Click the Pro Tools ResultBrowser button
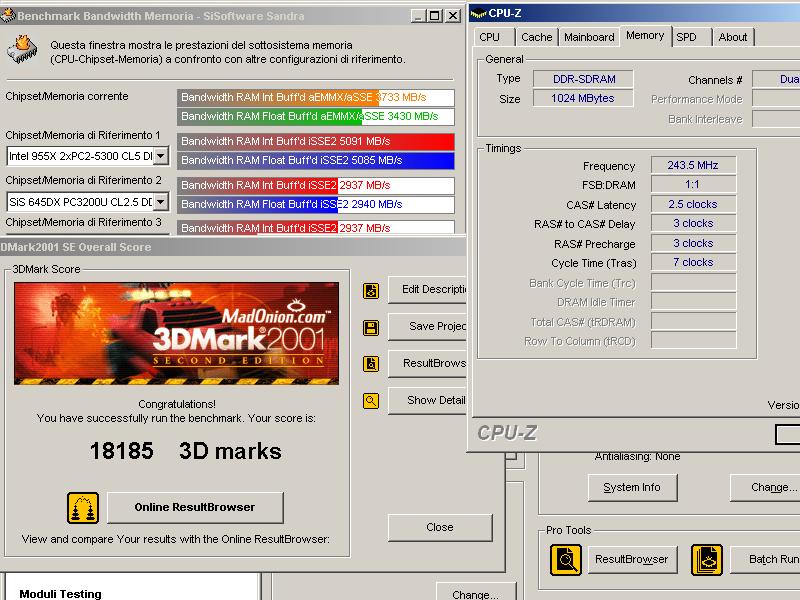This screenshot has width=800, height=600. click(633, 560)
